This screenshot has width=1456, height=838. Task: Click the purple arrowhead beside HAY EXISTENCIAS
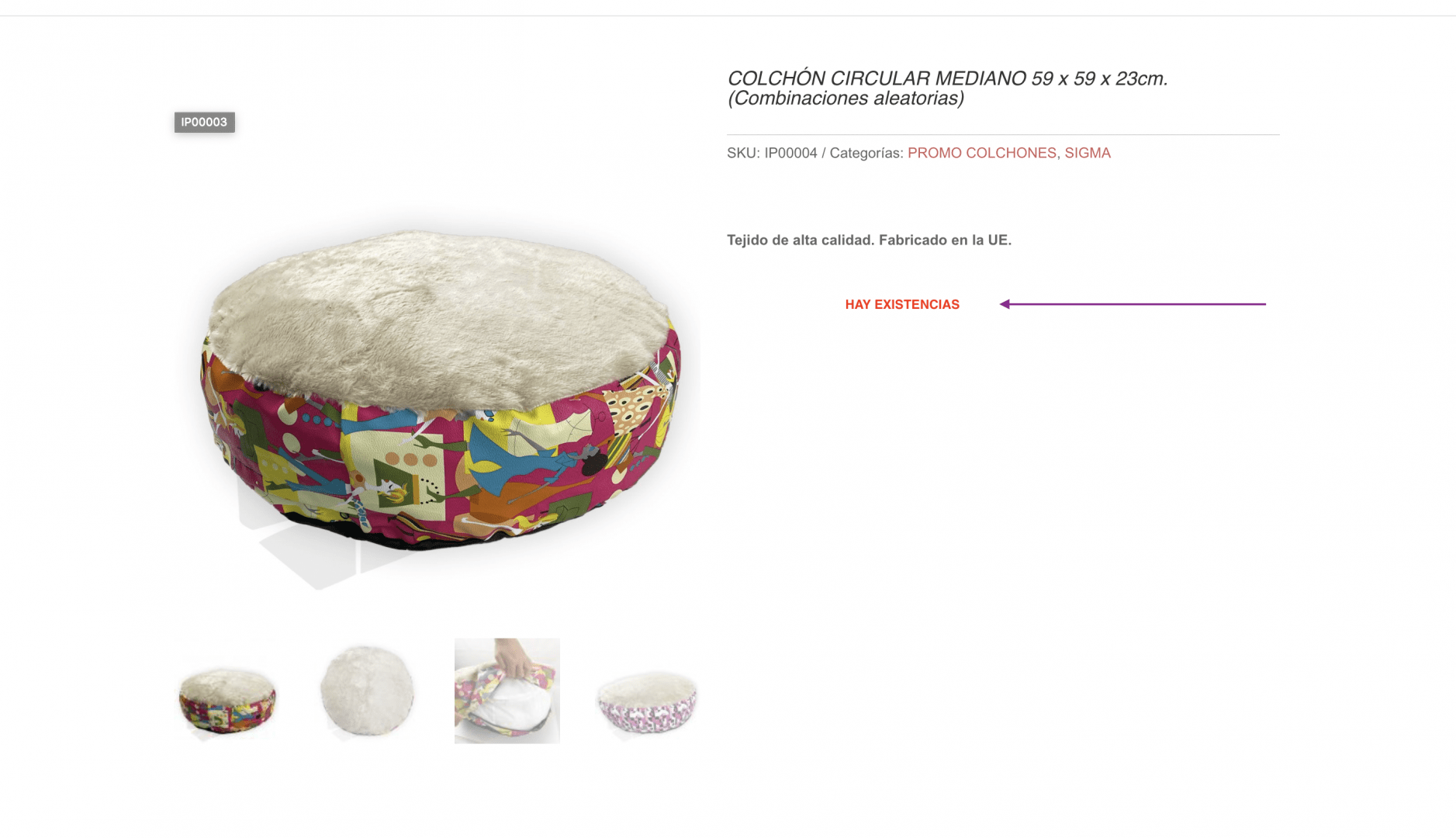pos(1005,304)
